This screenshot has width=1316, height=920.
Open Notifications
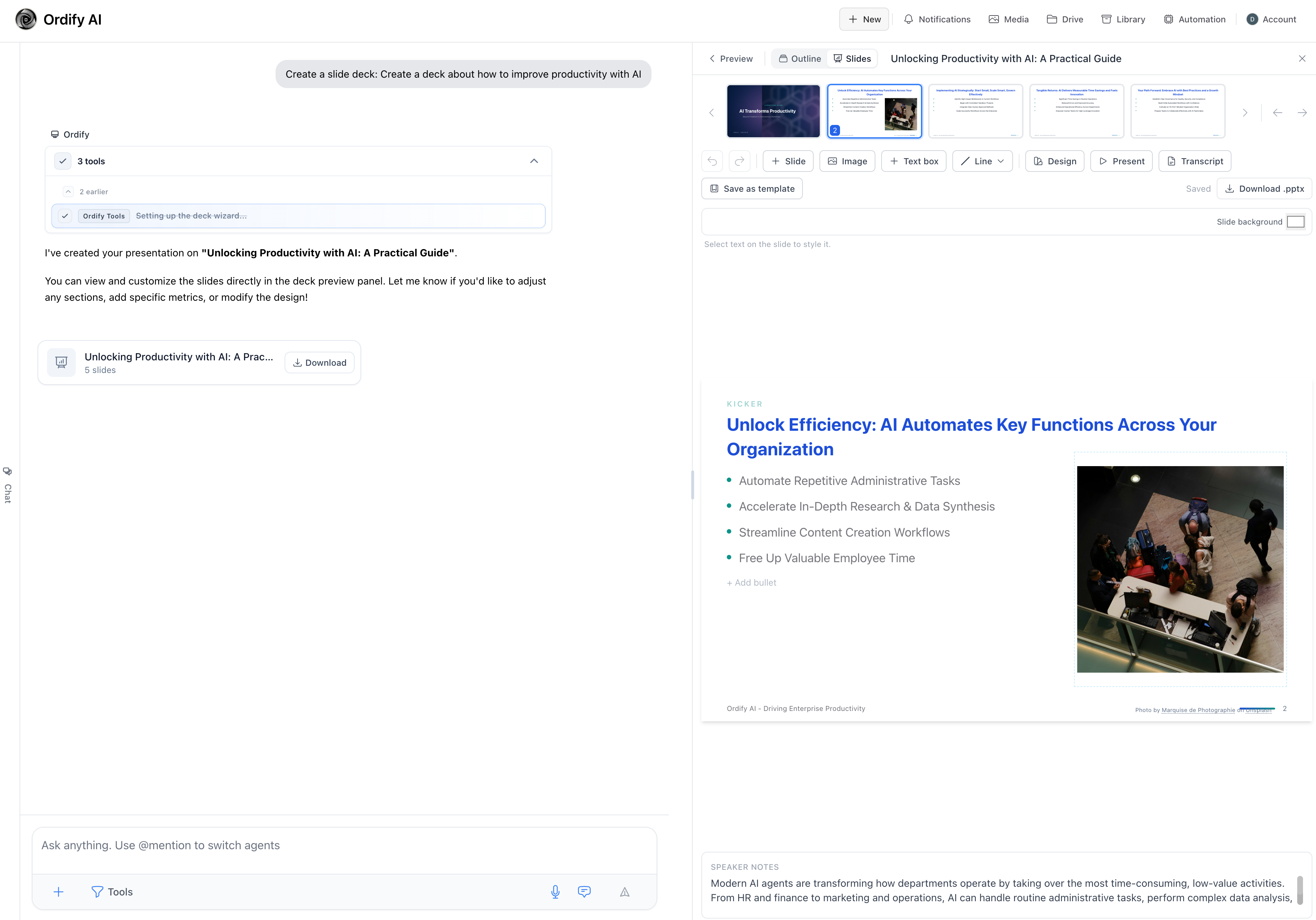pos(937,19)
